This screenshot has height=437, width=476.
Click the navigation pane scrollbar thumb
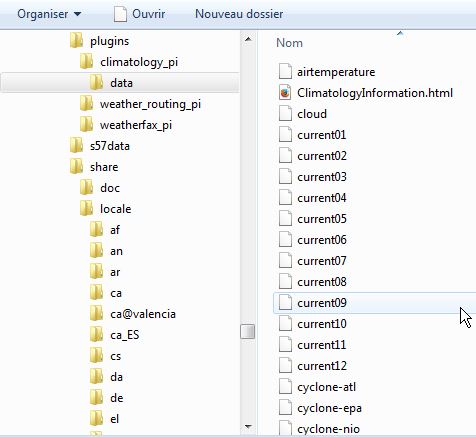click(x=248, y=332)
